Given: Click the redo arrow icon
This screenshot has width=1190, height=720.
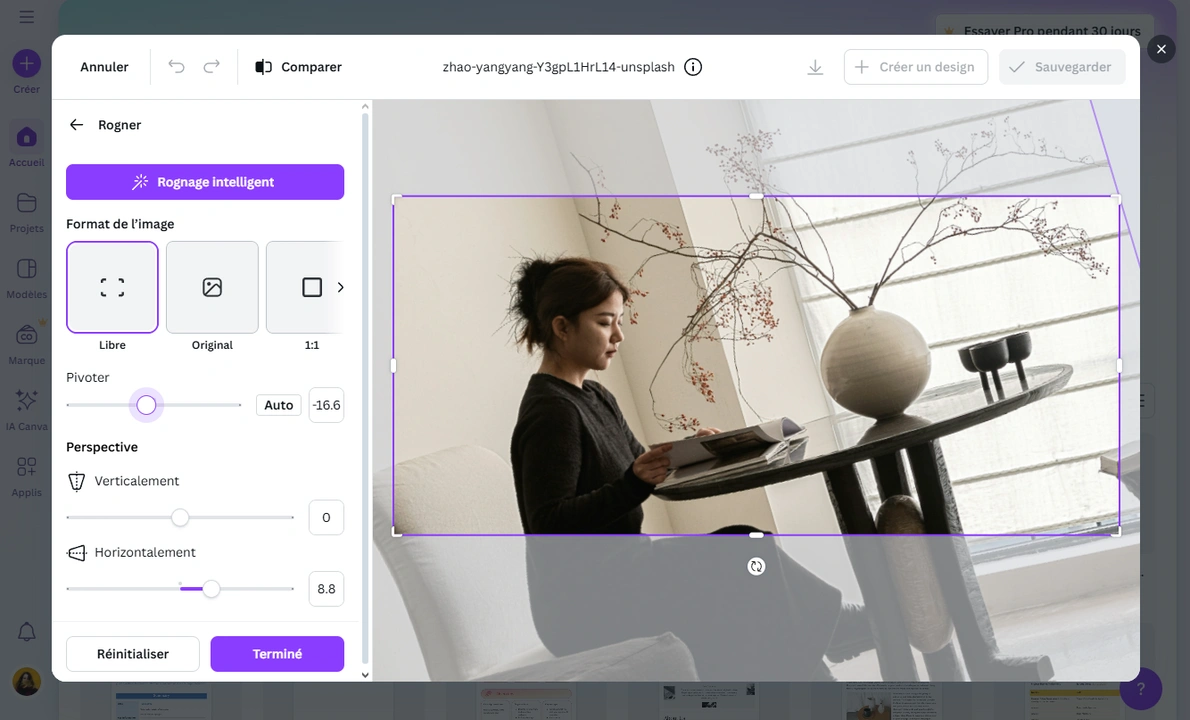Looking at the screenshot, I should [x=211, y=66].
